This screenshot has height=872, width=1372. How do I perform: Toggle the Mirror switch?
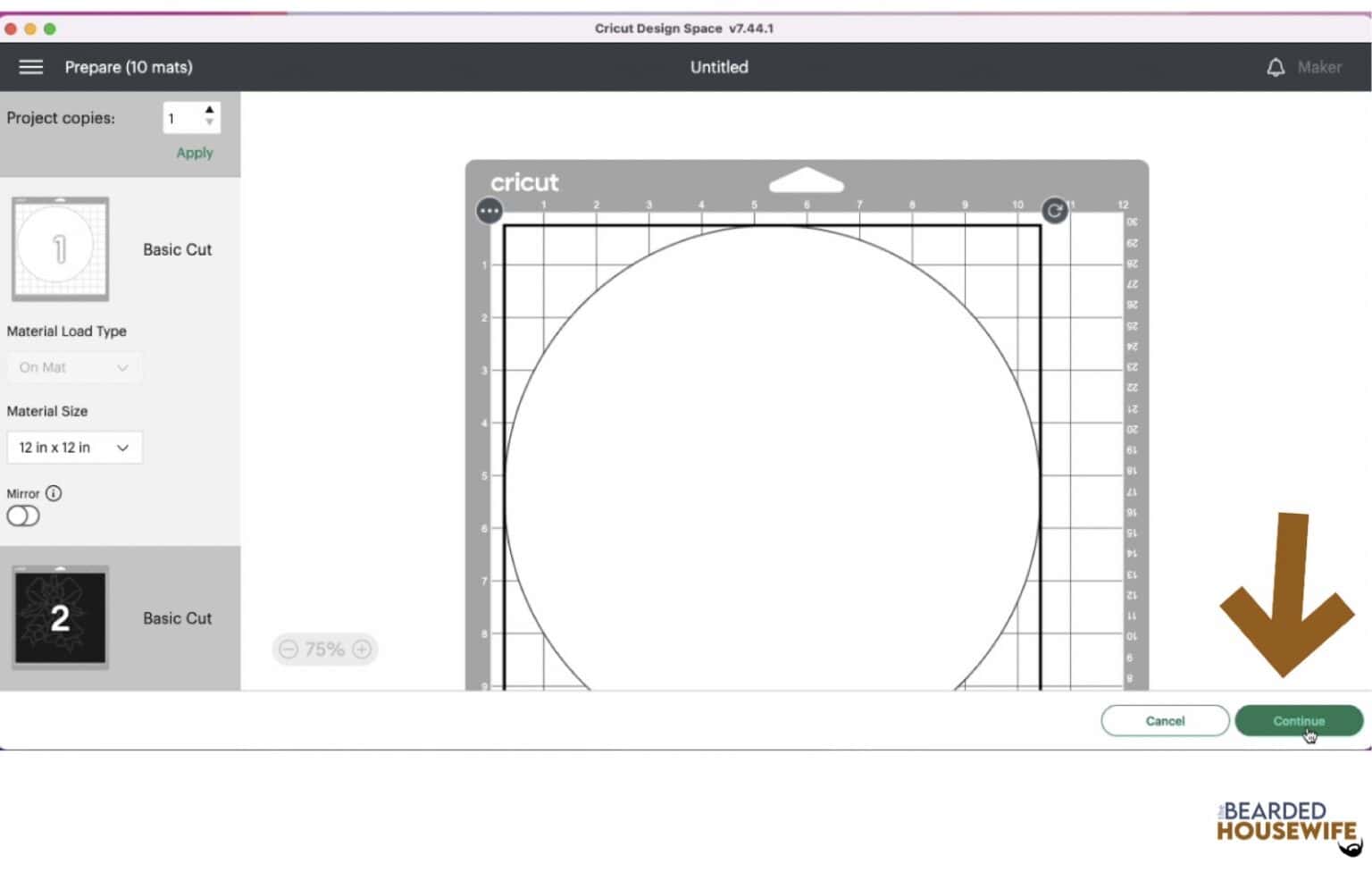(23, 516)
